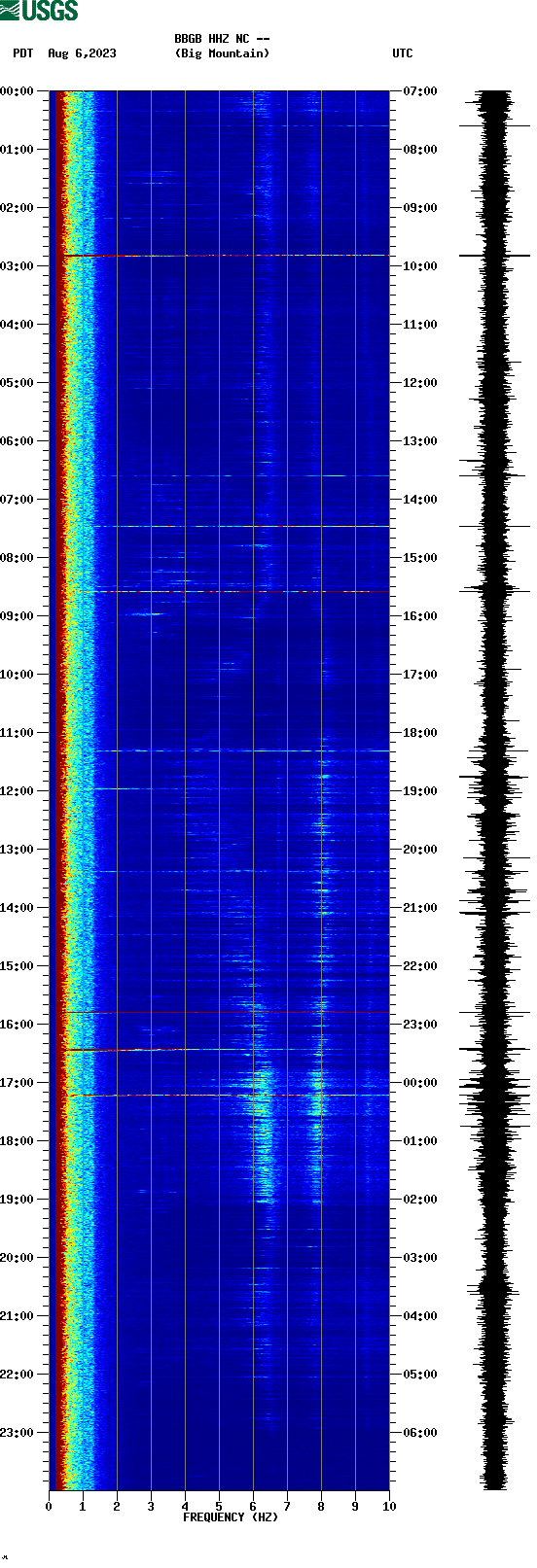
Task: Click the '03:00' PDT time label
Action: tap(18, 266)
